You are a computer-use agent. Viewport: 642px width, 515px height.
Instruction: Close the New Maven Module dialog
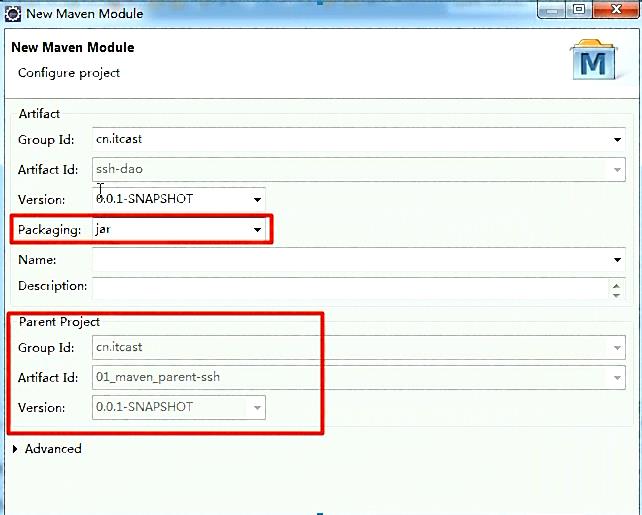click(616, 9)
